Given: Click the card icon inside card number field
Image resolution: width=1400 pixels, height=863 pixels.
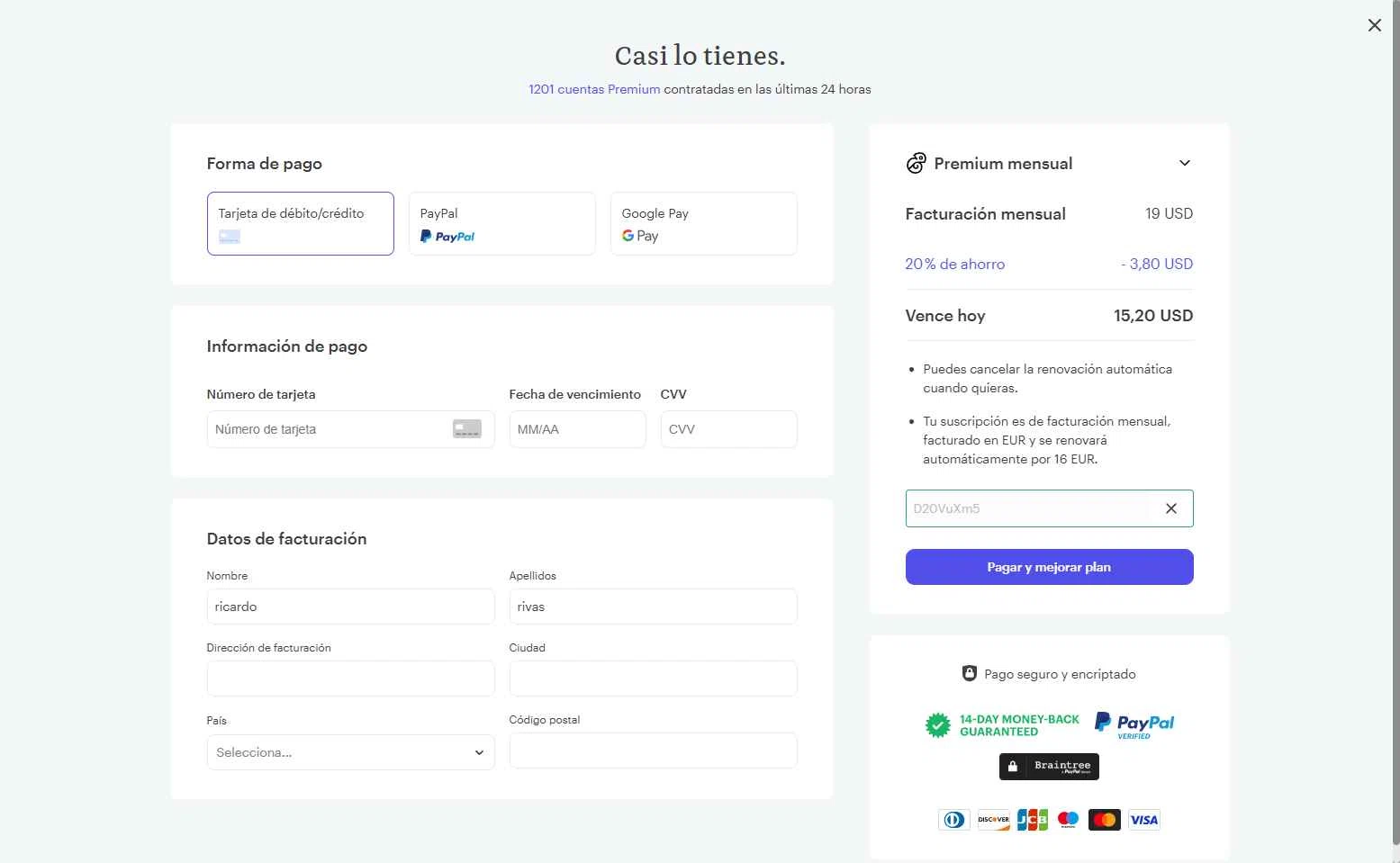Looking at the screenshot, I should click(x=466, y=429).
